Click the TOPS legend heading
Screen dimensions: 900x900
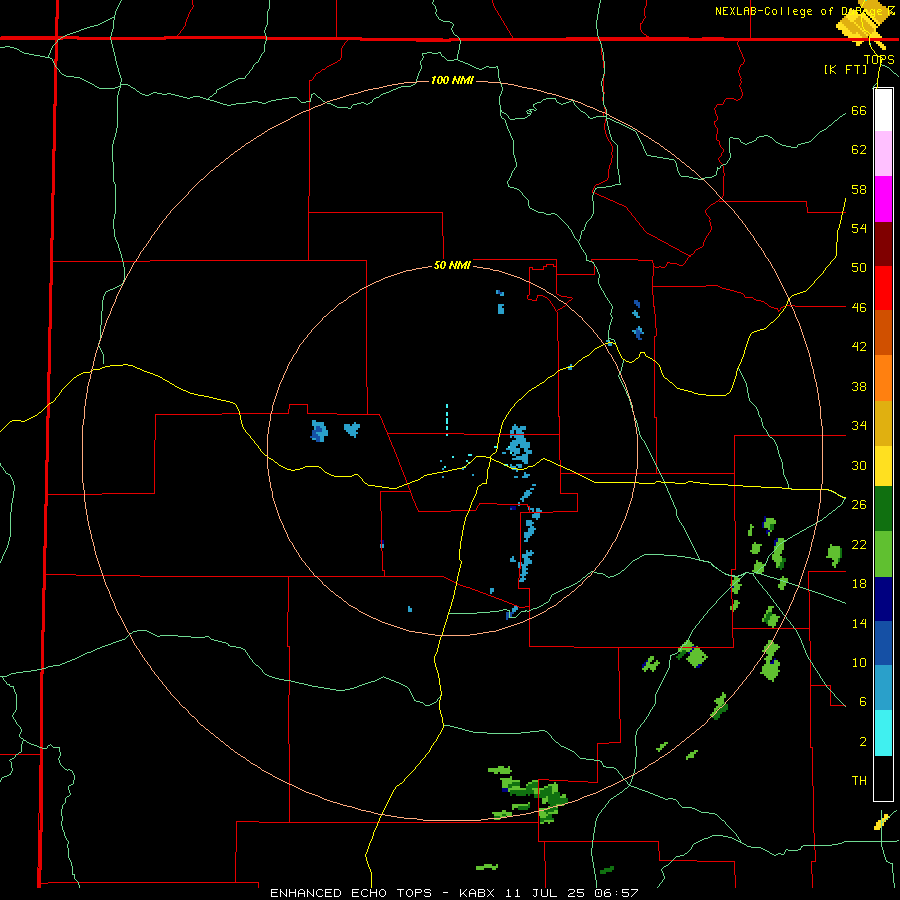[x=879, y=60]
